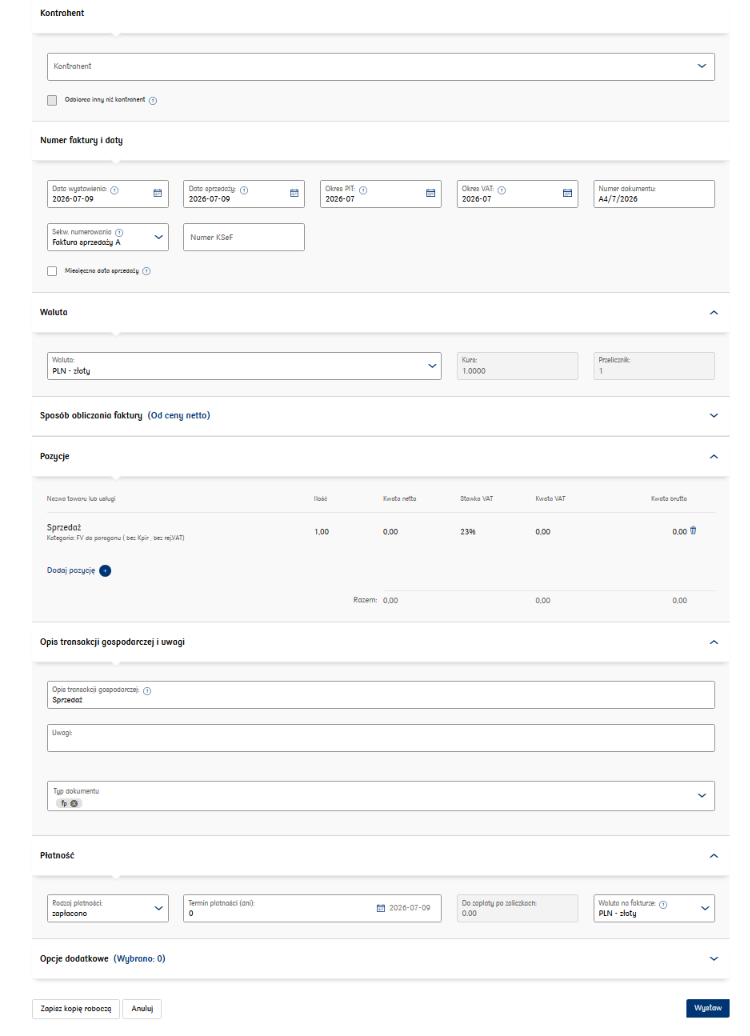750x1036 pixels.
Task: Remove the fp document type tag
Action: click(x=74, y=803)
